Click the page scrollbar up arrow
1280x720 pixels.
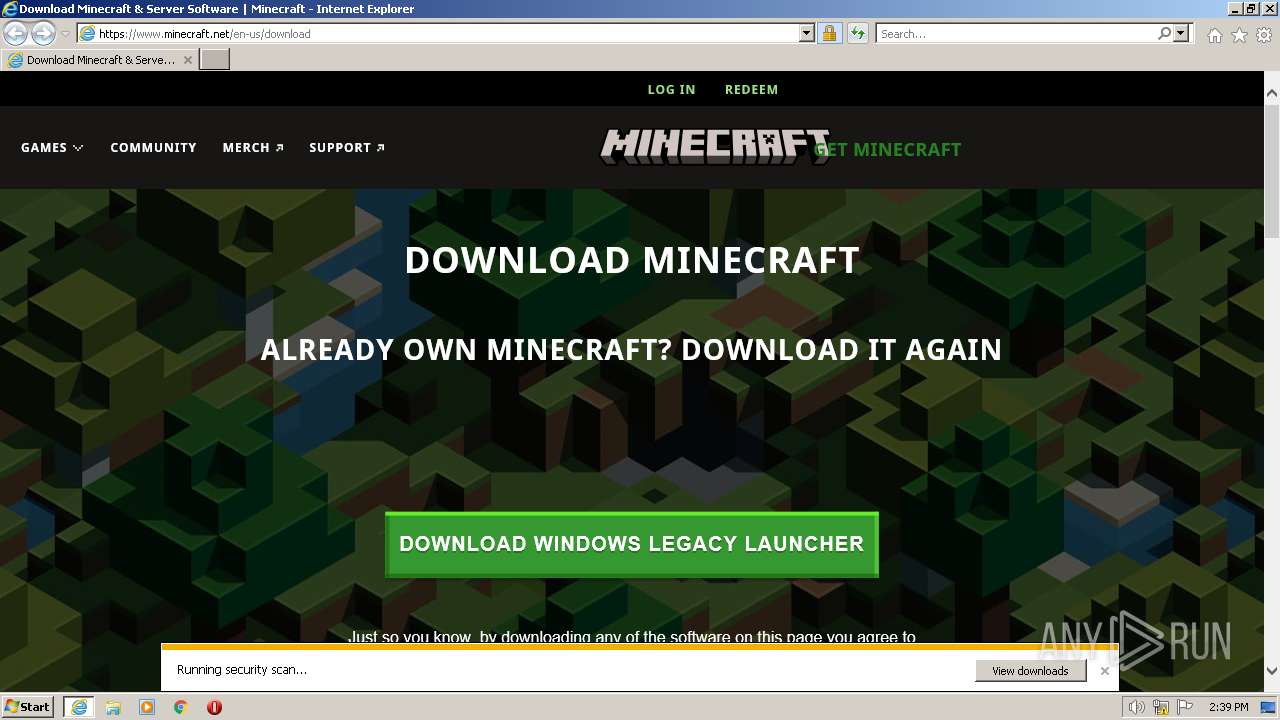coord(1272,93)
